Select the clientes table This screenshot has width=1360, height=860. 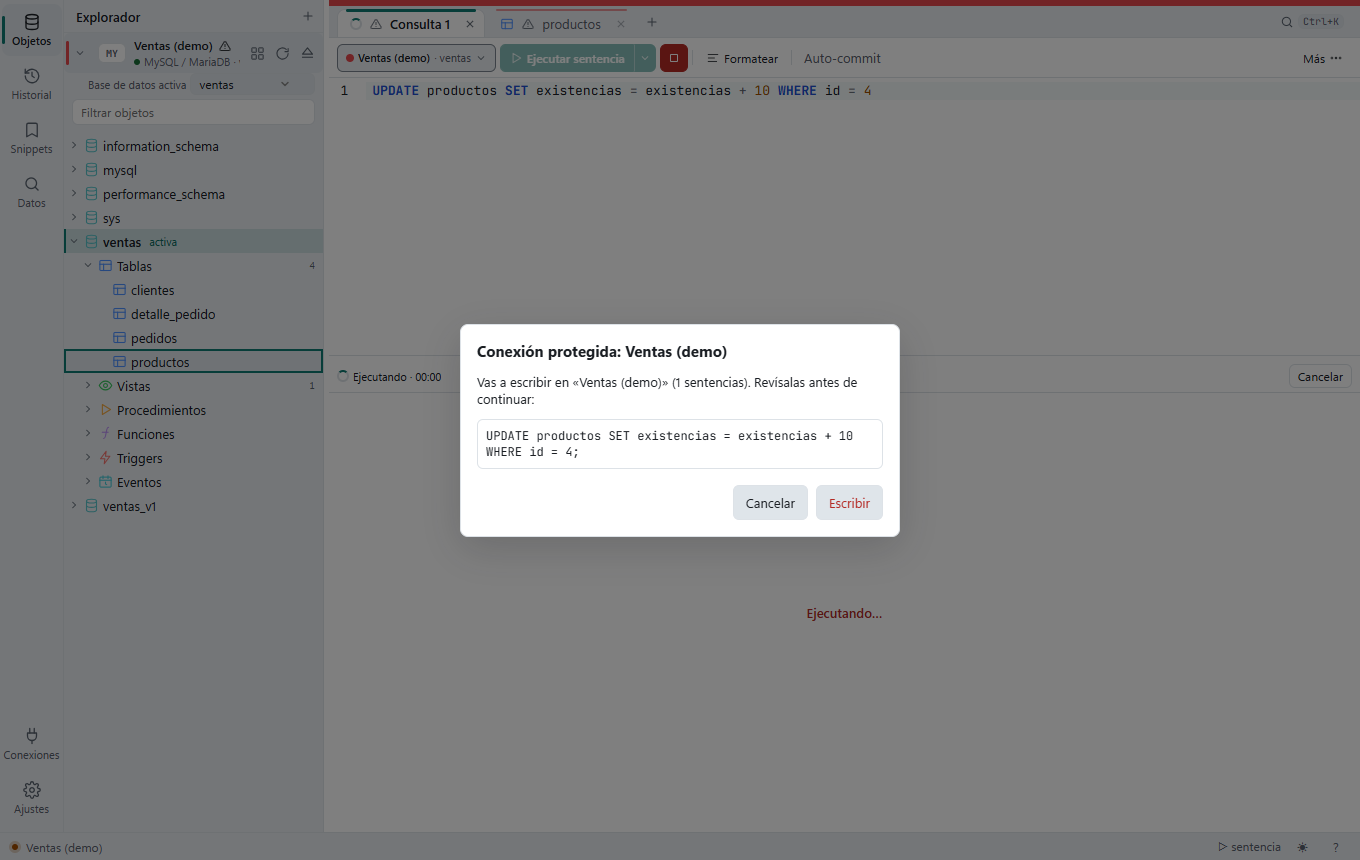click(193, 290)
